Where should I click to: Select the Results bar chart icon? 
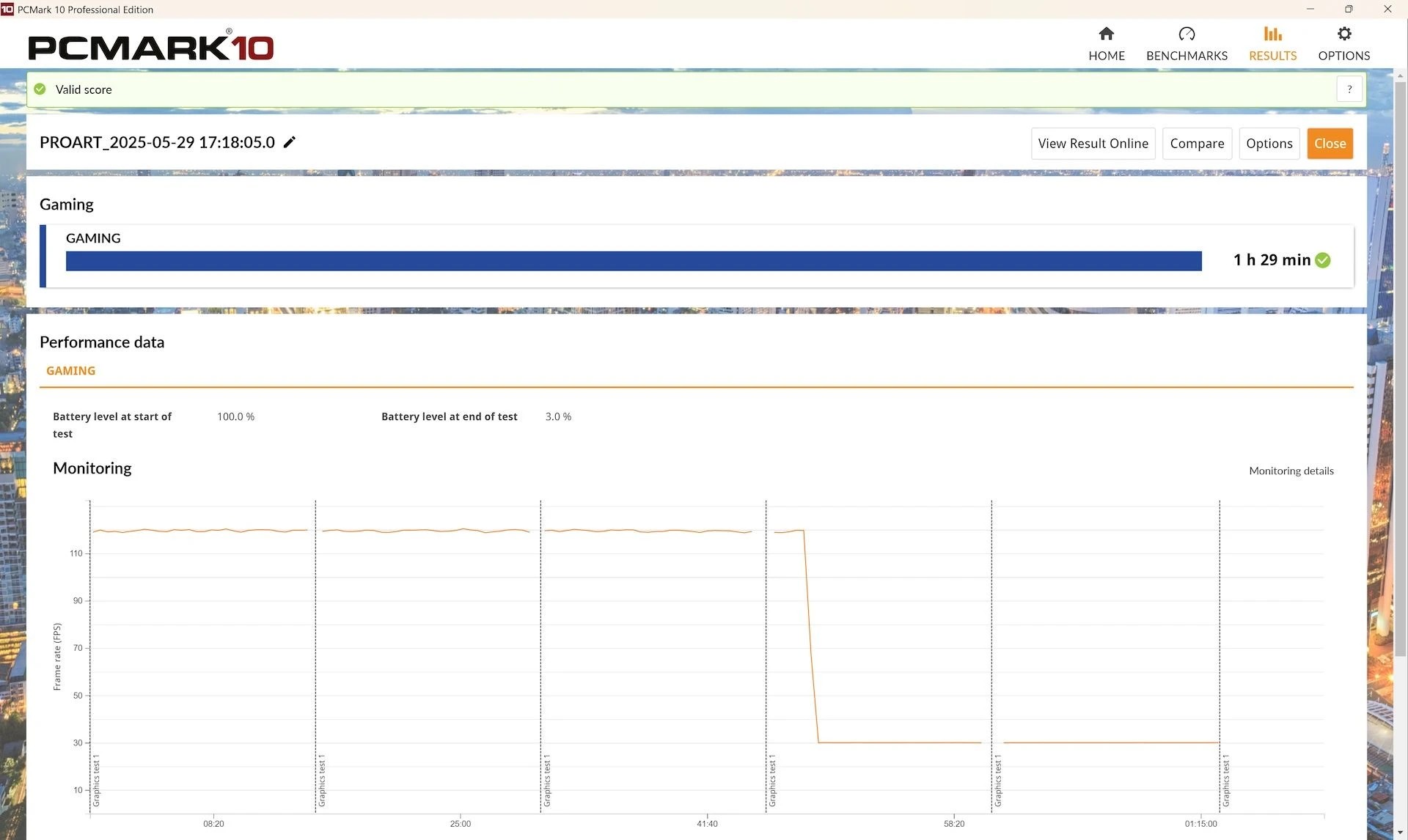point(1272,34)
